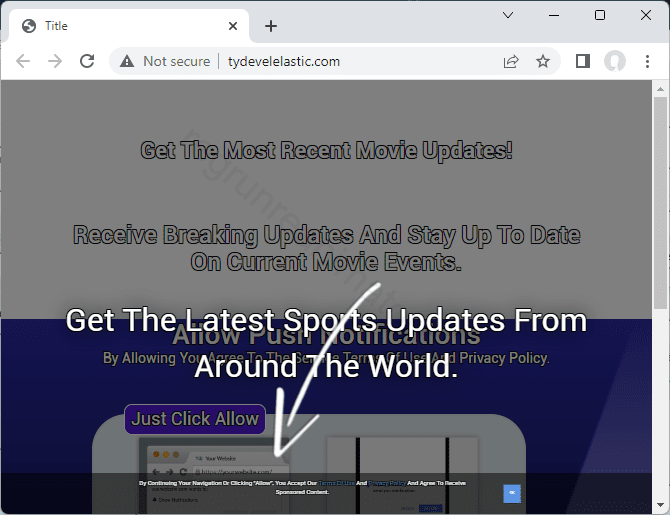Reload the page with the refresh icon
This screenshot has width=670, height=515.
pyautogui.click(x=87, y=61)
